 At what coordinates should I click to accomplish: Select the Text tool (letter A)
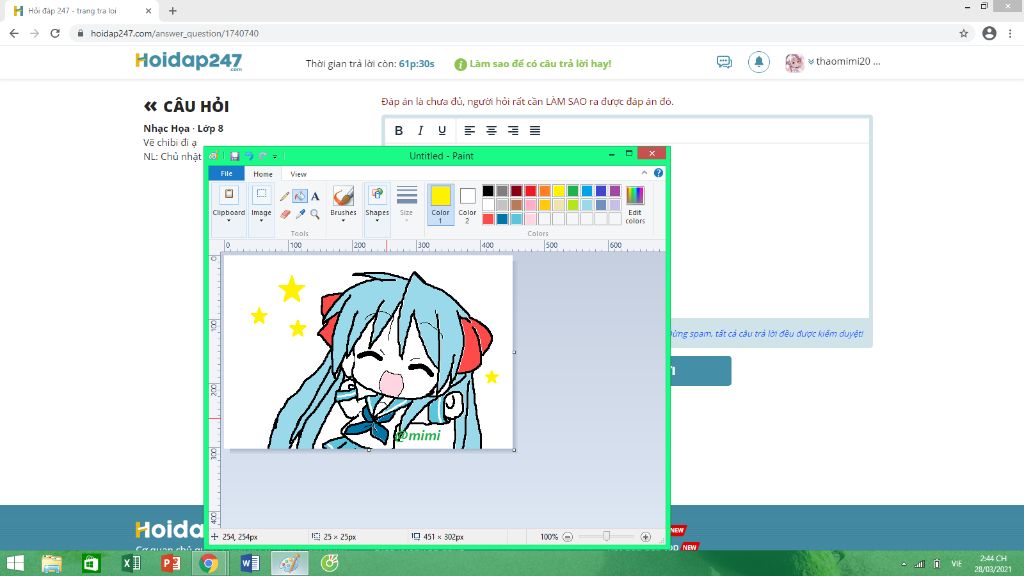(315, 196)
